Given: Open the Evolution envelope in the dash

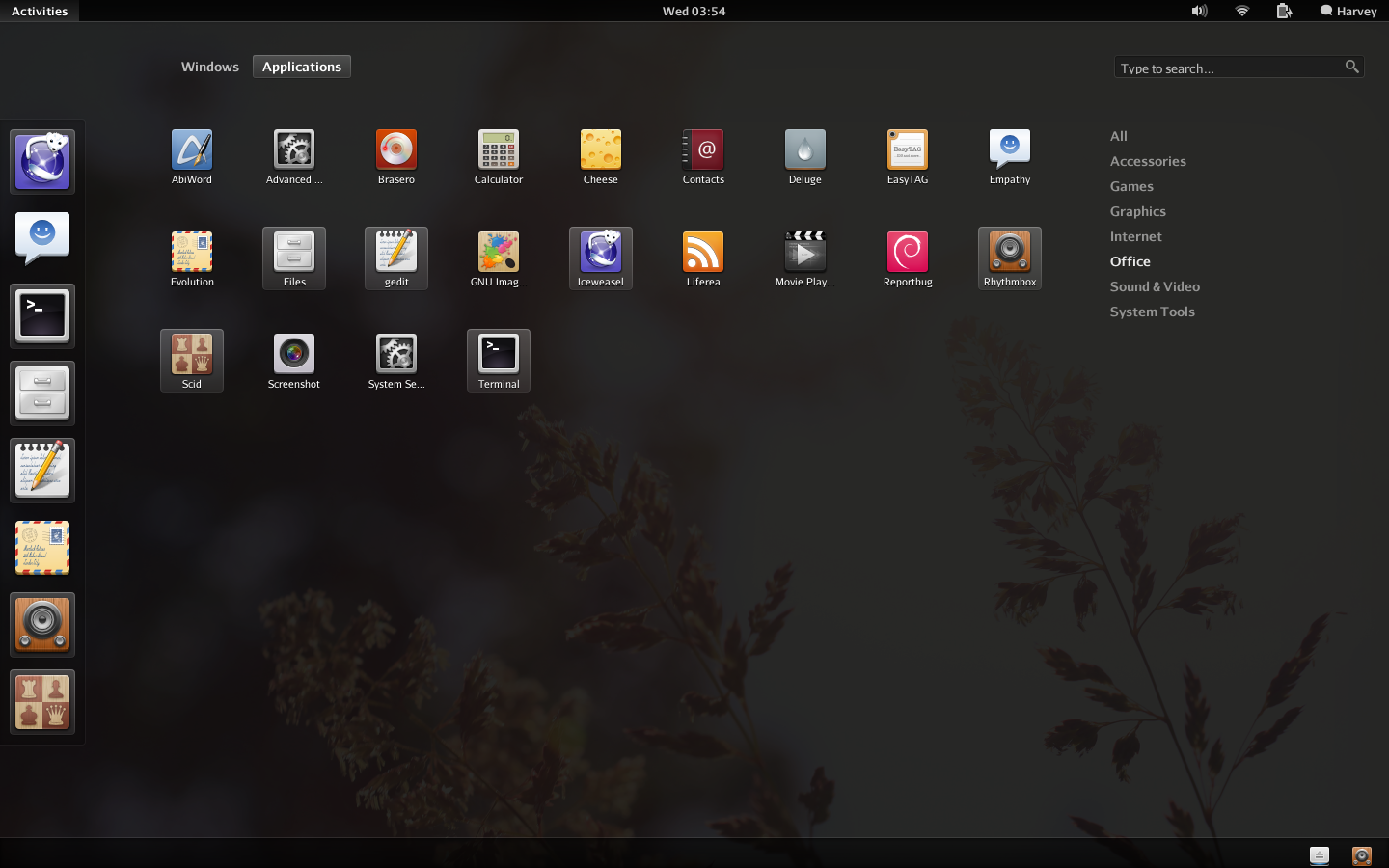Looking at the screenshot, I should tap(42, 548).
